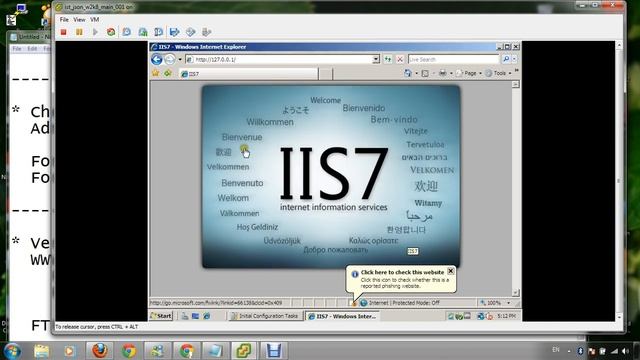Image resolution: width=640 pixels, height=360 pixels.
Task: Select the IIS7 browser tab
Action: (248, 74)
